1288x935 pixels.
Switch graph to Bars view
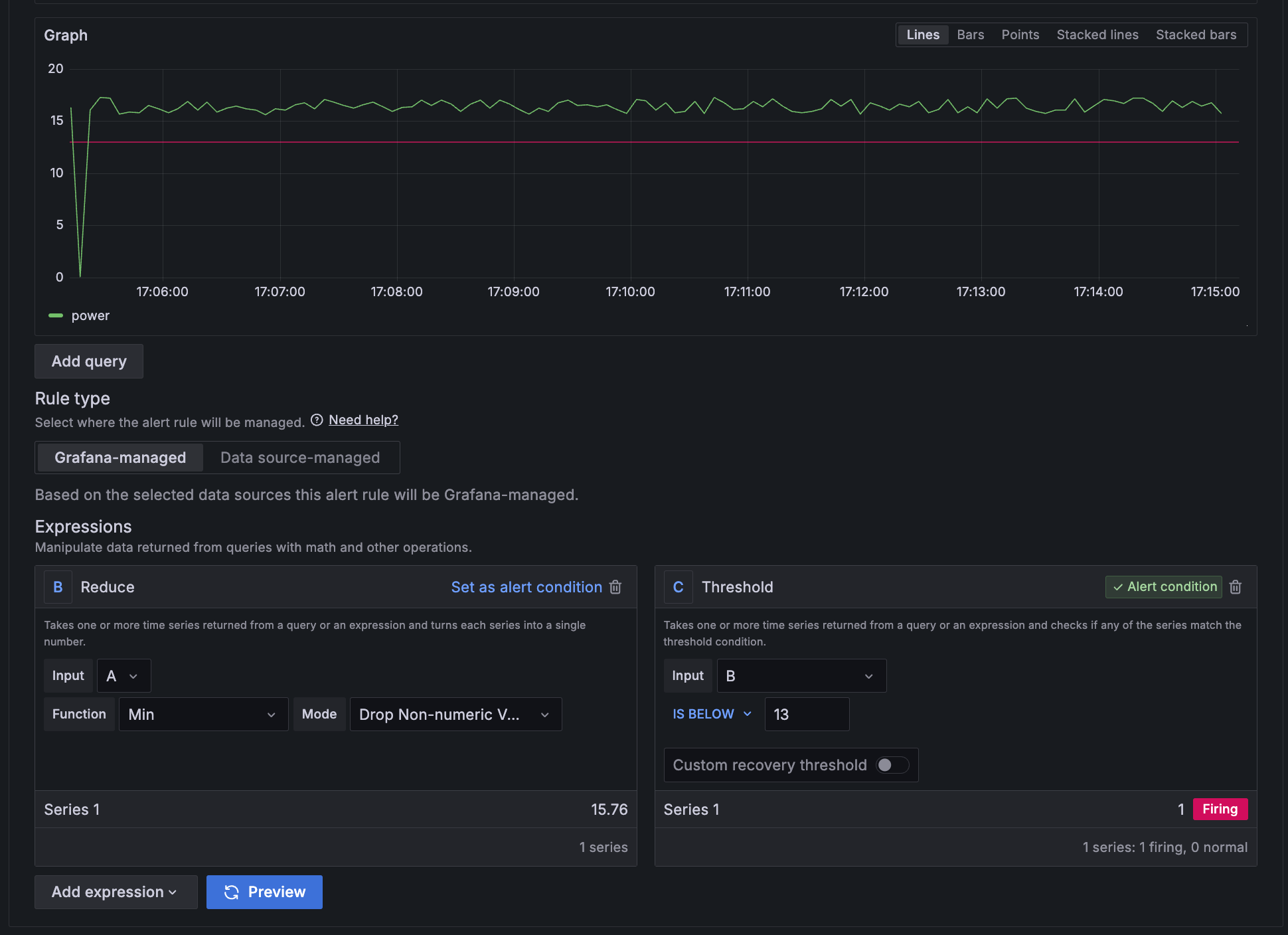coord(970,35)
